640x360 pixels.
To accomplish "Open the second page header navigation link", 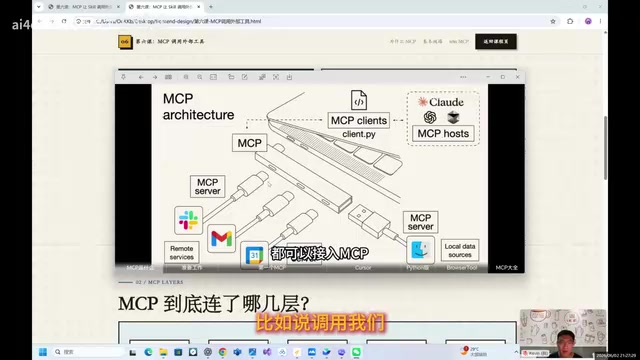I will pyautogui.click(x=432, y=42).
